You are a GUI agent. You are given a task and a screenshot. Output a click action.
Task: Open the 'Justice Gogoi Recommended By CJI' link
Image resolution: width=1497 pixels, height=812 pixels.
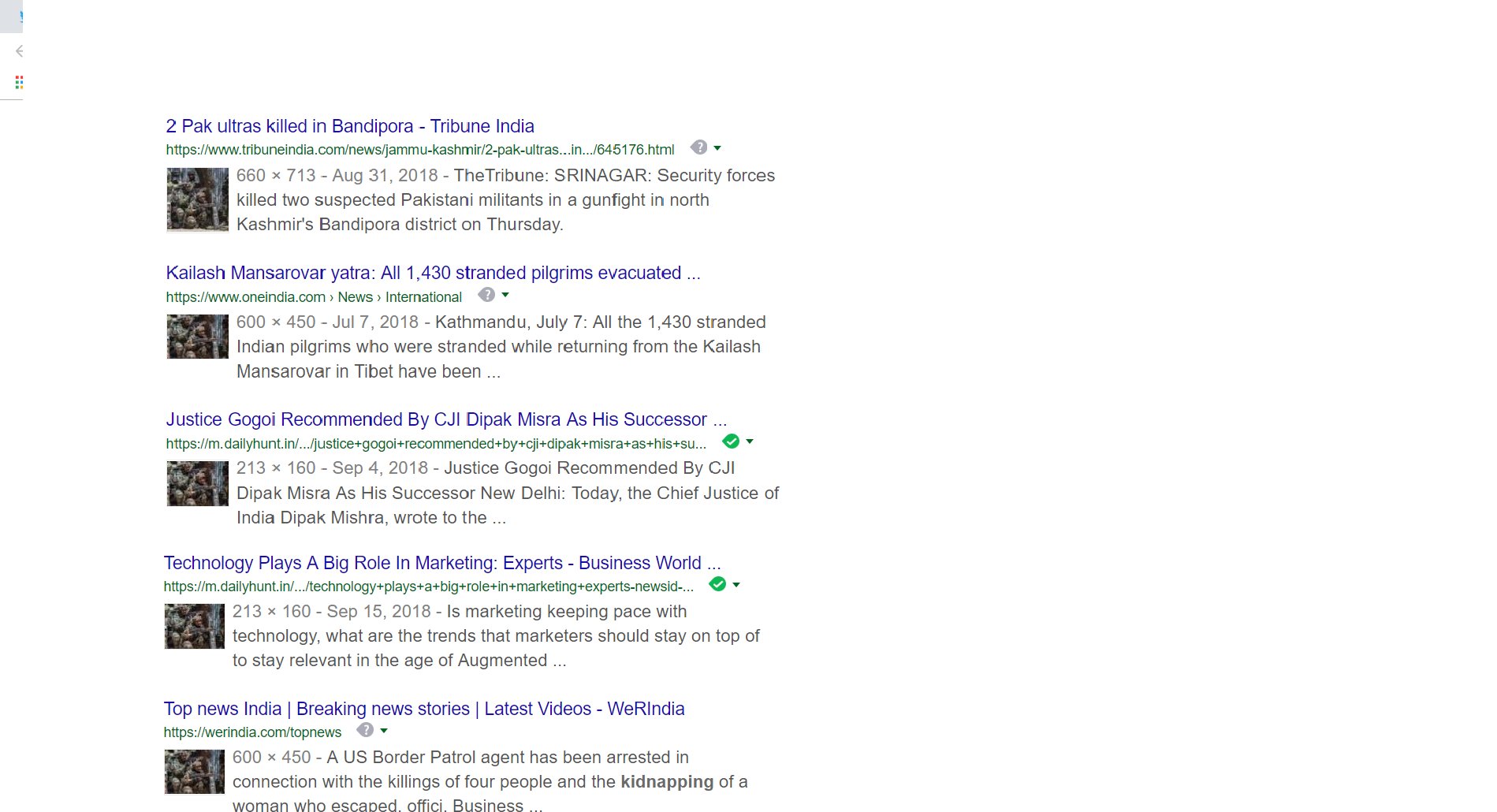[445, 419]
